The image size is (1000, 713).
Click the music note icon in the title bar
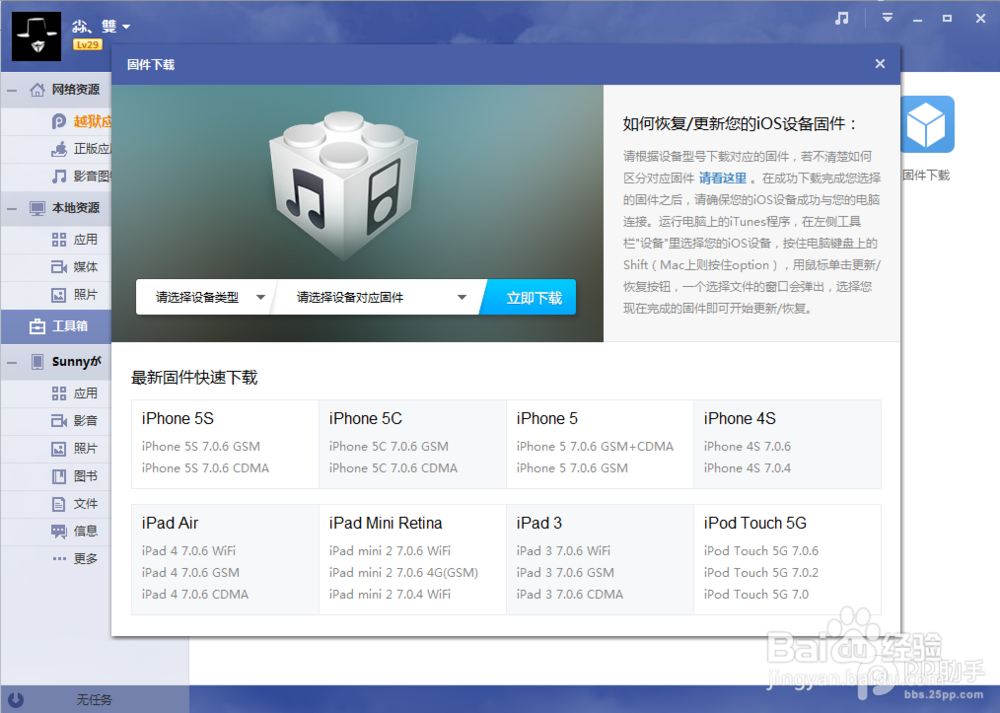tap(840, 17)
